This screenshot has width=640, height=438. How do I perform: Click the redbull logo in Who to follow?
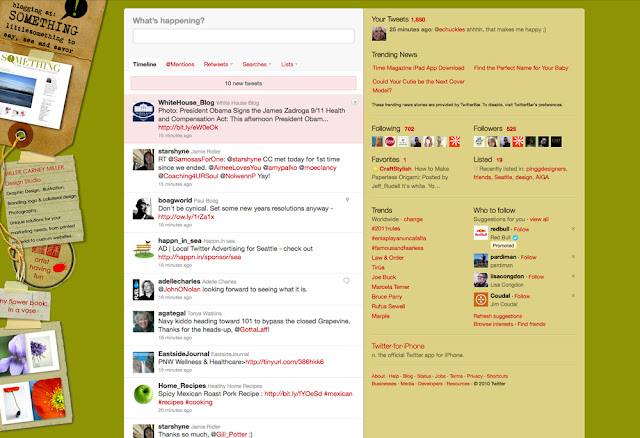481,233
